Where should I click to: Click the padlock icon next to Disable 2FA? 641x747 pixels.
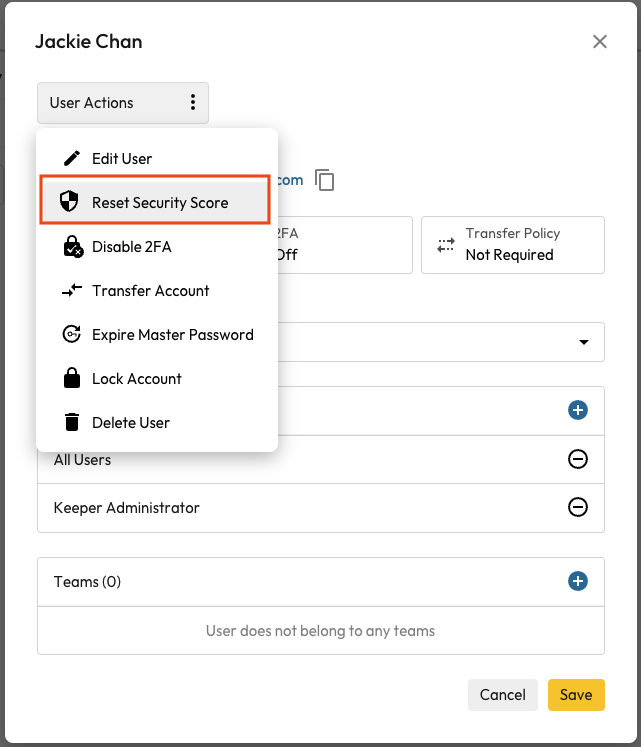(x=72, y=247)
